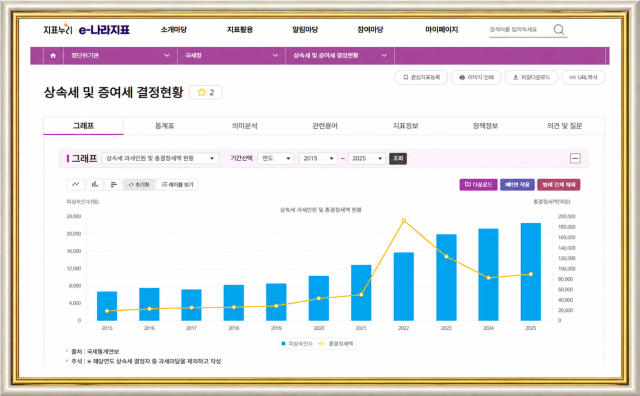Click 기간선택 label

click(241, 158)
